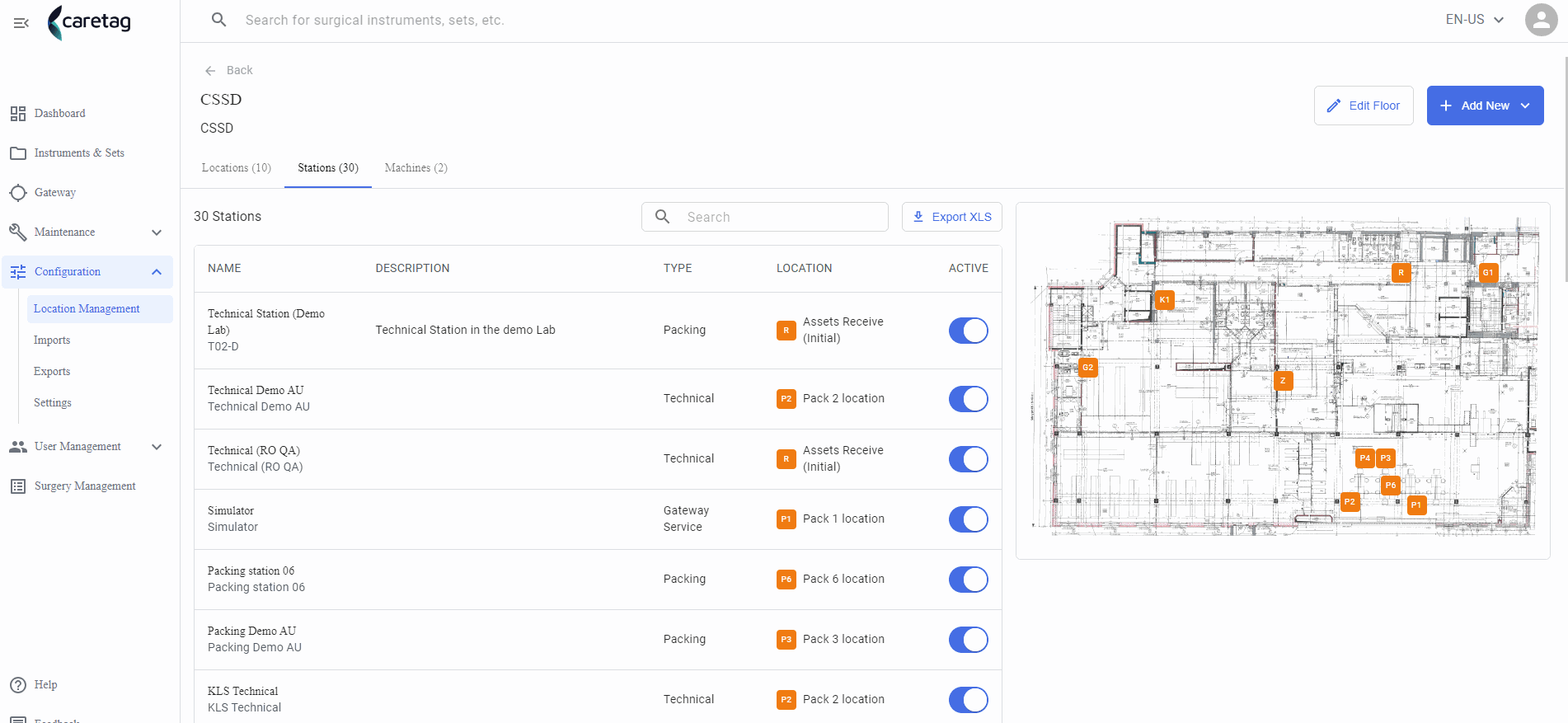1568x723 pixels.
Task: Select the K1 marker on floor plan
Action: click(1164, 300)
